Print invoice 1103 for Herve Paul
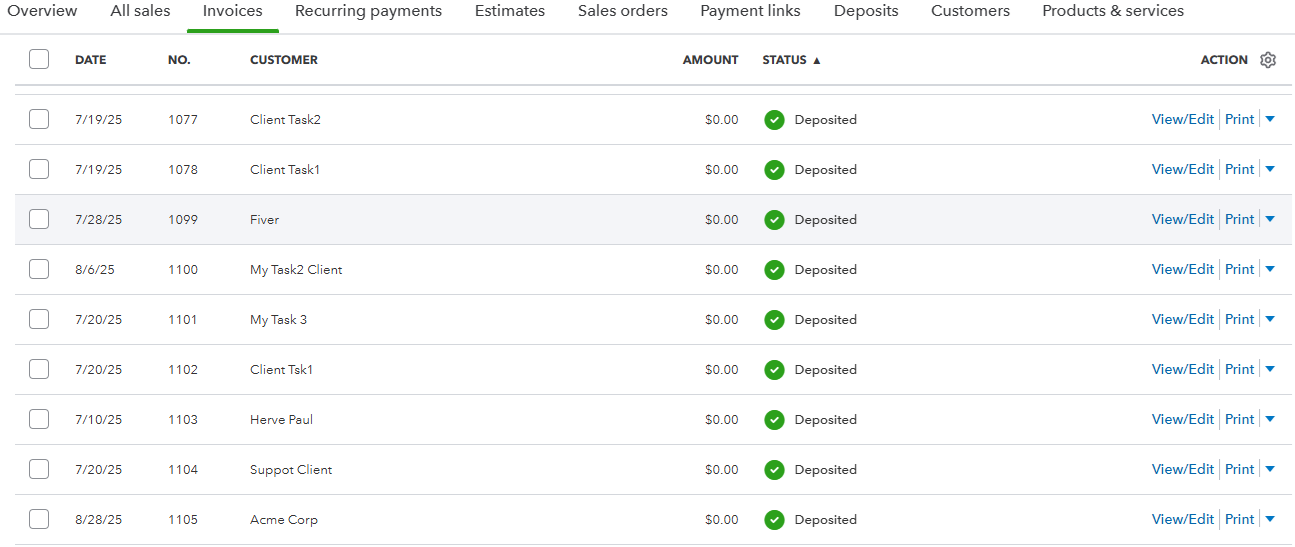The image size is (1295, 547). [x=1239, y=419]
